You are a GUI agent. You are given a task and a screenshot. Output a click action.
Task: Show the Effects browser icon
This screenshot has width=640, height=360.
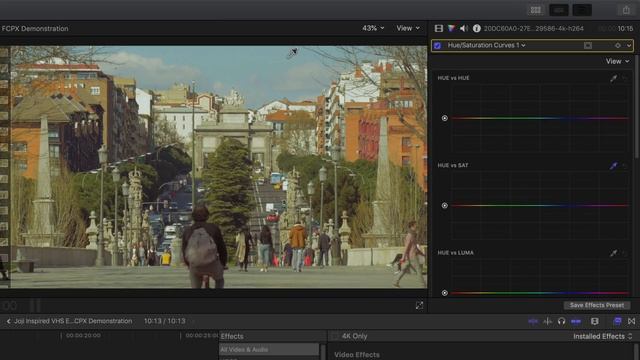pyautogui.click(x=618, y=322)
